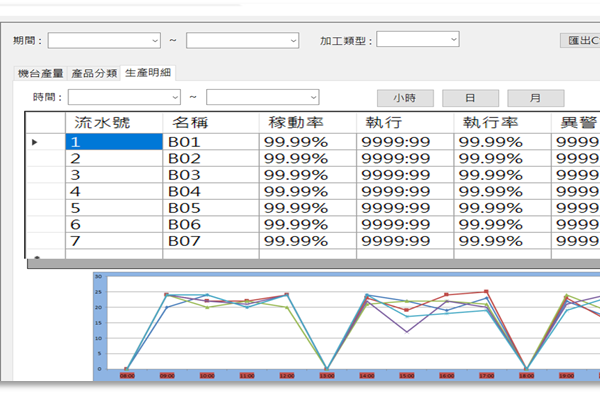
Task: Click the 08:00 label on chart axis
Action: (127, 376)
